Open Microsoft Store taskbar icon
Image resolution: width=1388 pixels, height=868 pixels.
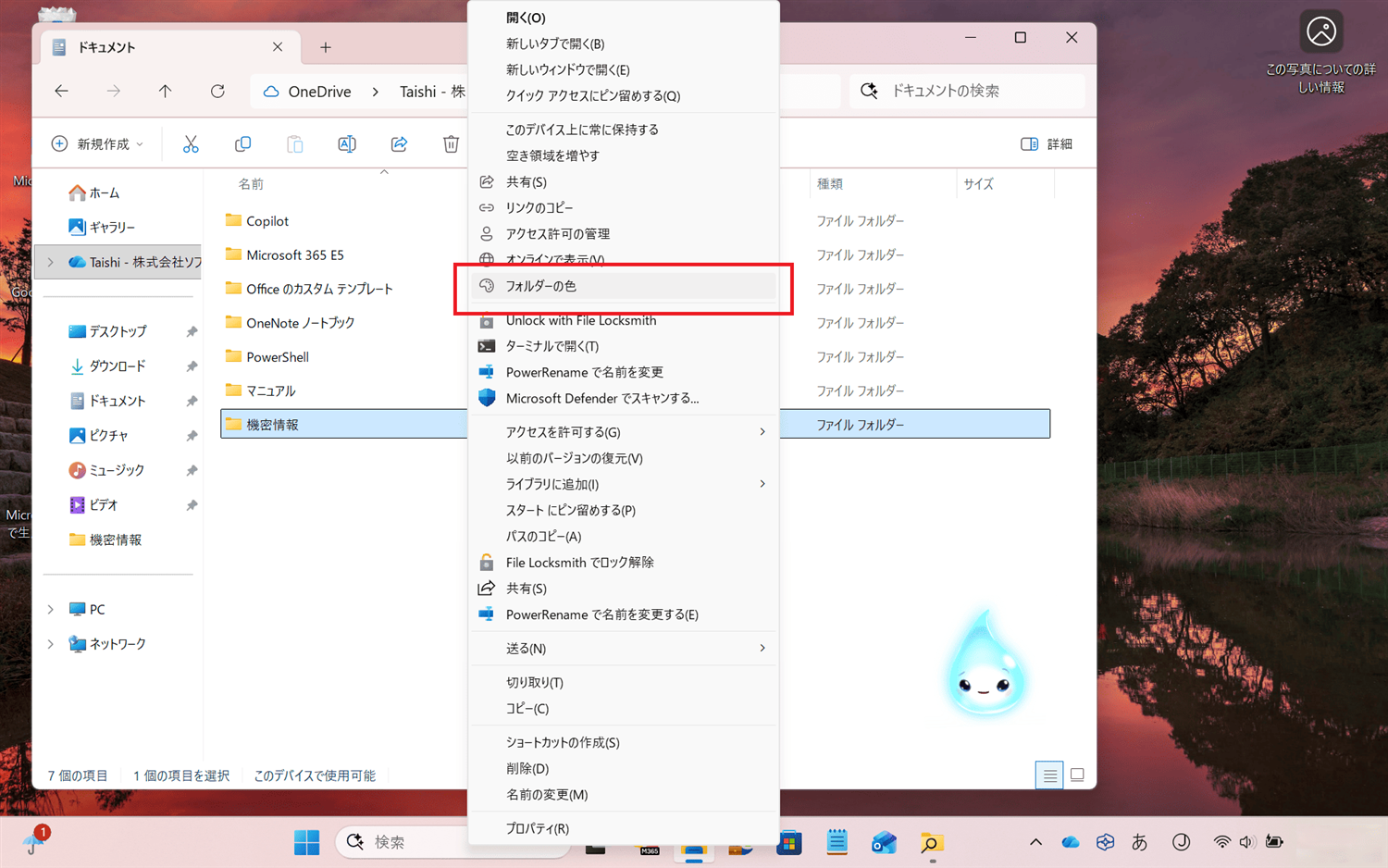coord(789,843)
